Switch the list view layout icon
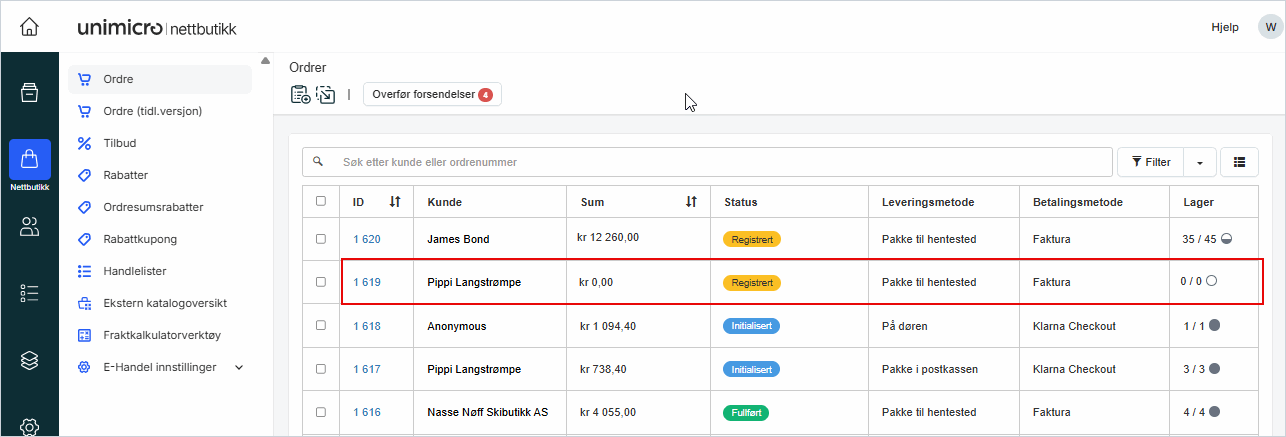1286x437 pixels. 1239,162
